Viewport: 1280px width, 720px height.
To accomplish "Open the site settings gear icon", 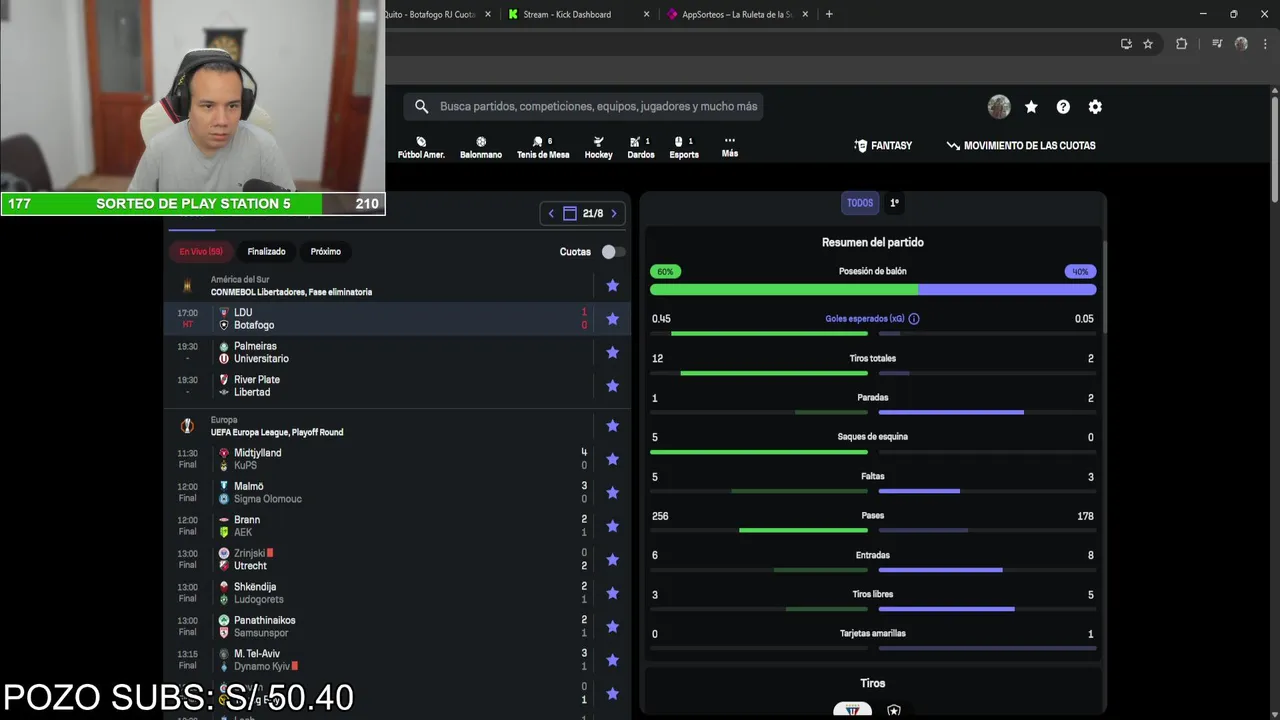I will click(x=1095, y=107).
